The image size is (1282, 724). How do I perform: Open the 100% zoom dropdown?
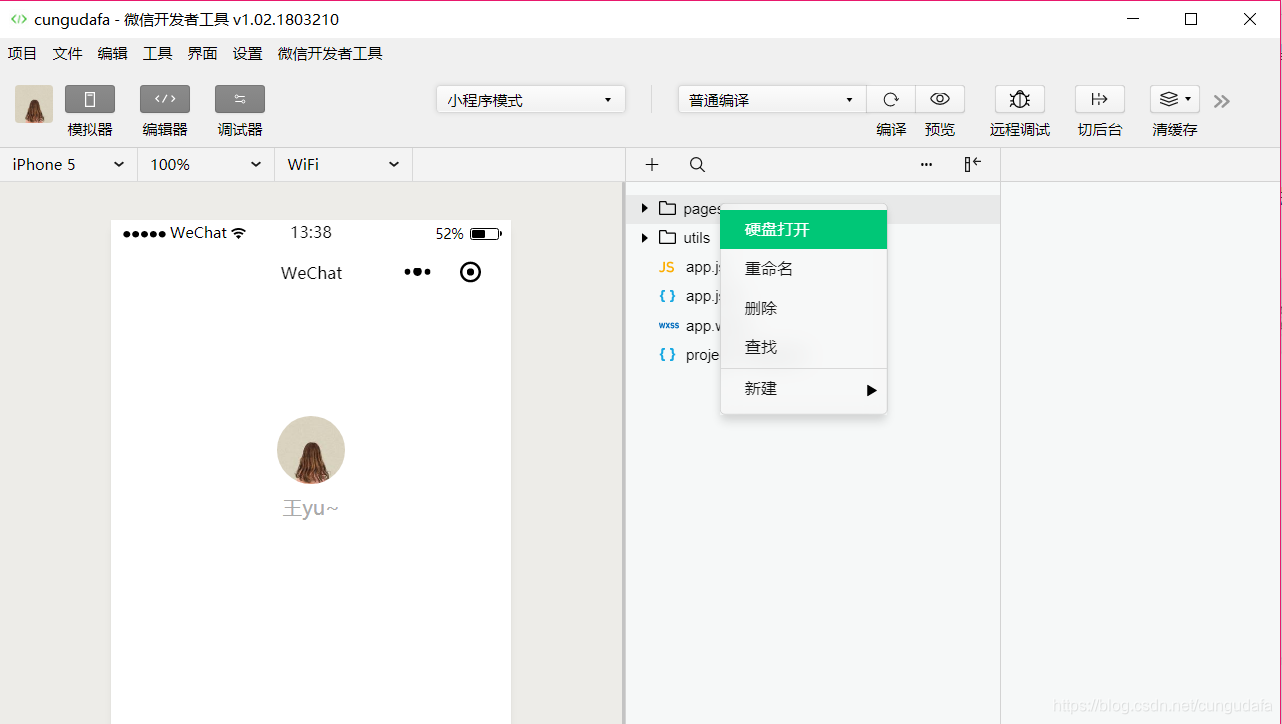[206, 164]
